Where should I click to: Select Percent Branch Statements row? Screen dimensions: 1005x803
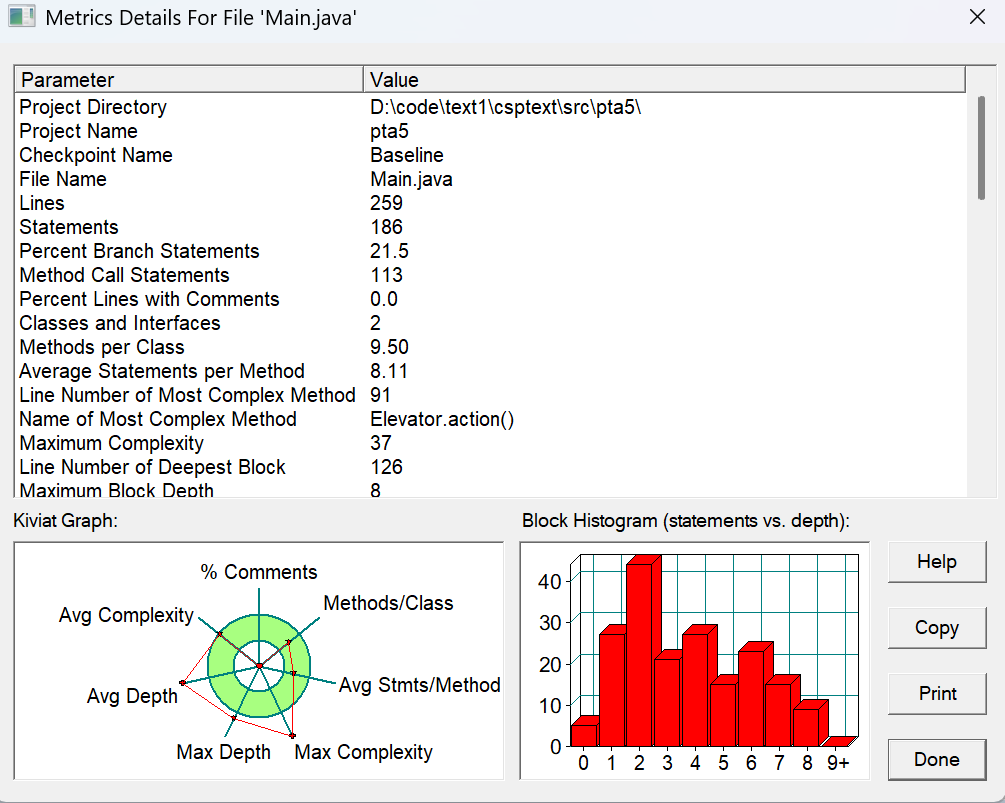point(490,251)
